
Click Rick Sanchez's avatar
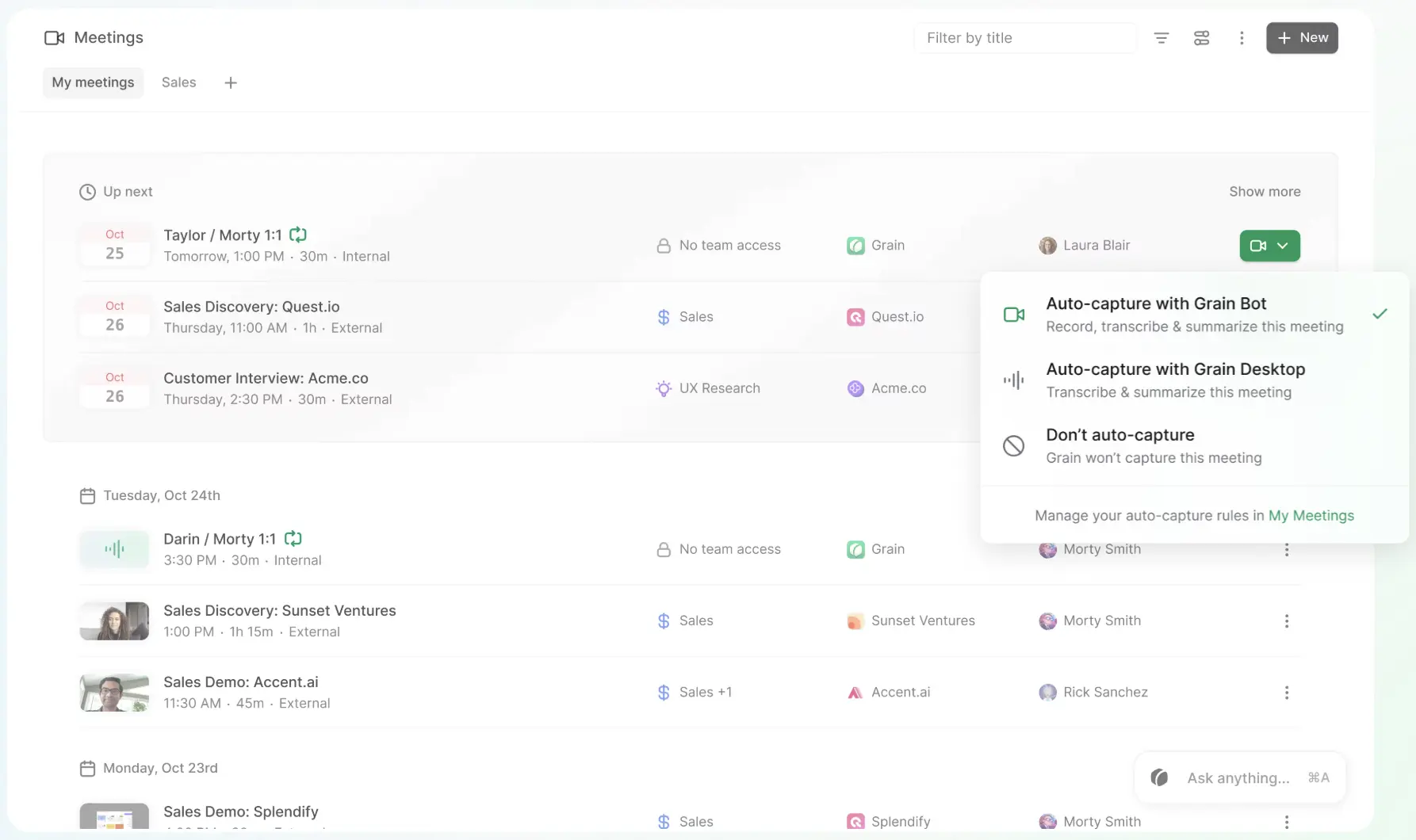coord(1048,693)
